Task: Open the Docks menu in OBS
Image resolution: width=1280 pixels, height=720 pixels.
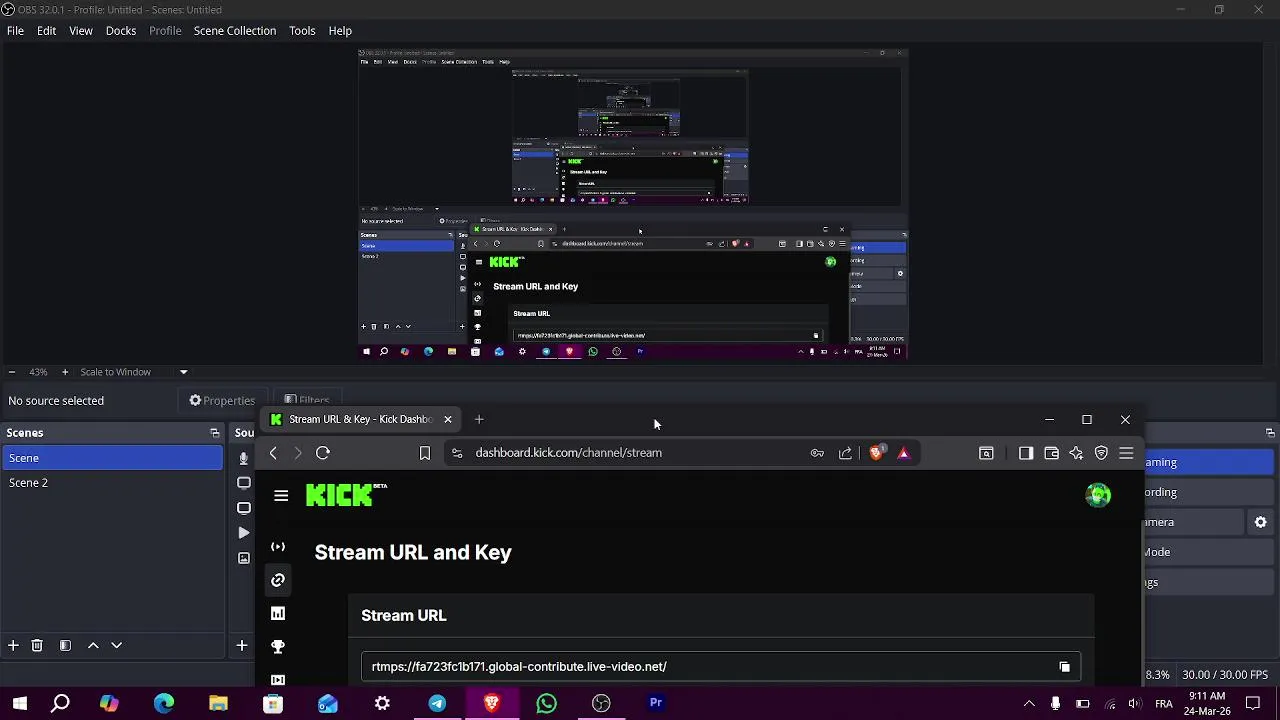Action: click(x=121, y=31)
